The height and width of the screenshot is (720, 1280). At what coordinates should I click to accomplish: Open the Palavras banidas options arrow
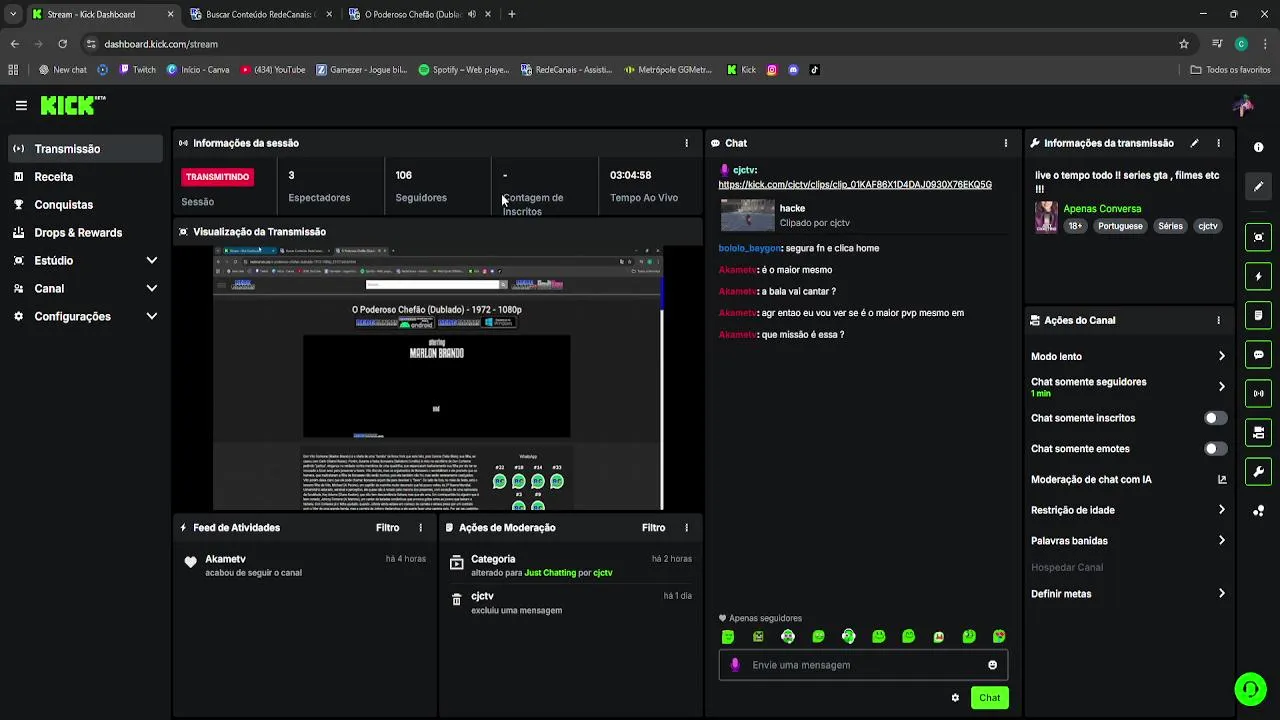(x=1221, y=541)
